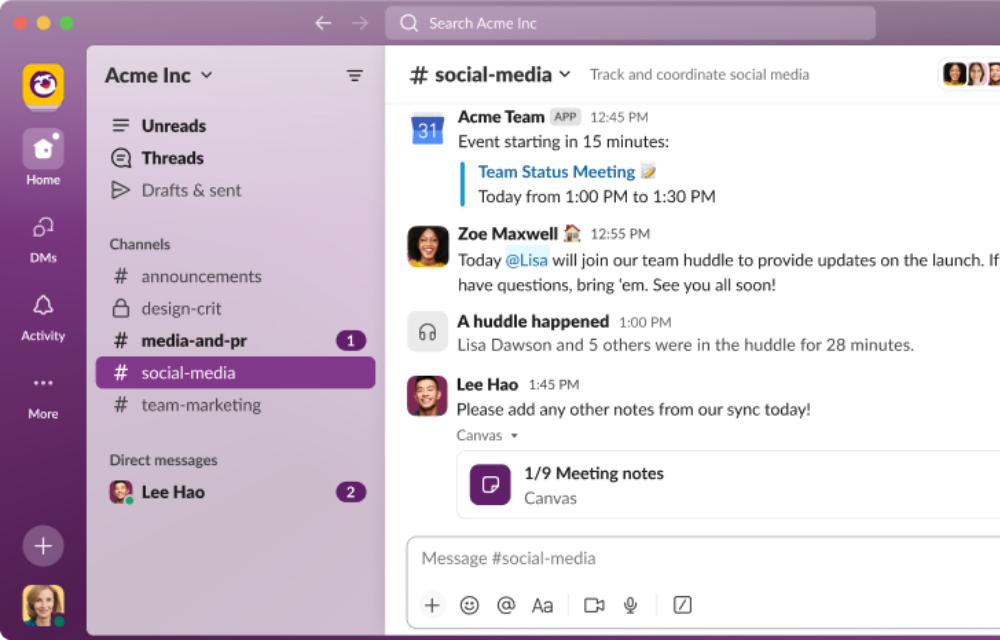1000x640 pixels.
Task: Click the plus attachment icon in composer
Action: click(x=432, y=605)
